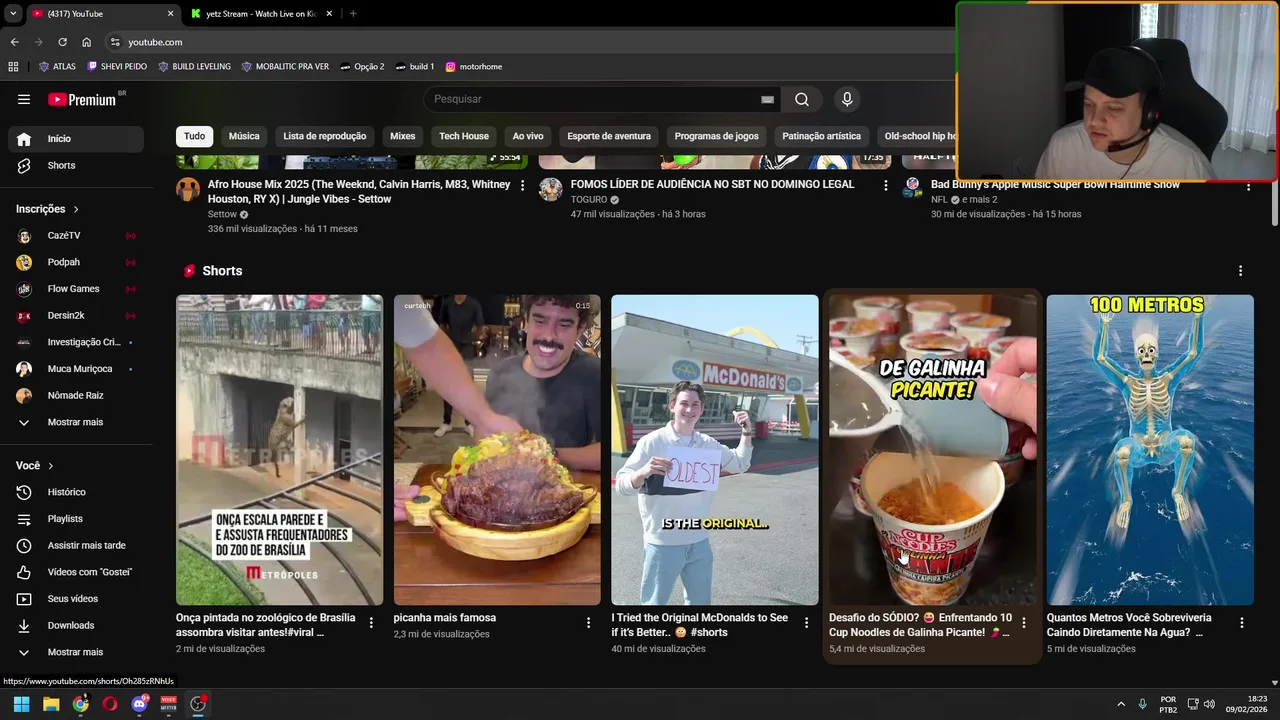Start voice search with the microphone
The height and width of the screenshot is (720, 1280).
[x=847, y=99]
